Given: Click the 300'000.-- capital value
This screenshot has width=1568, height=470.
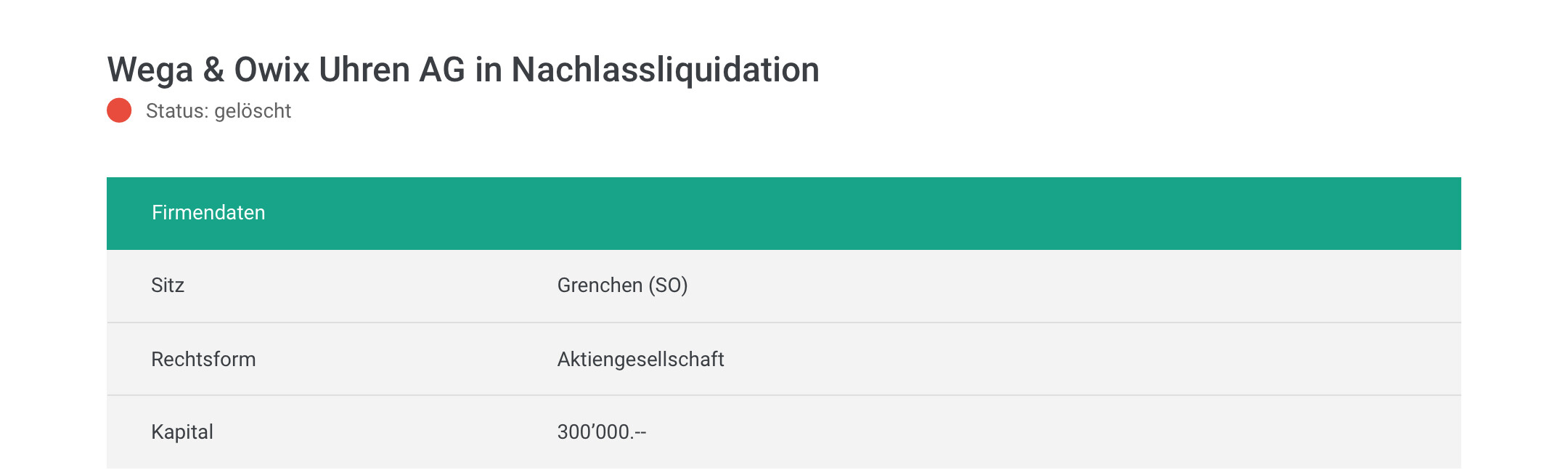Looking at the screenshot, I should (602, 432).
